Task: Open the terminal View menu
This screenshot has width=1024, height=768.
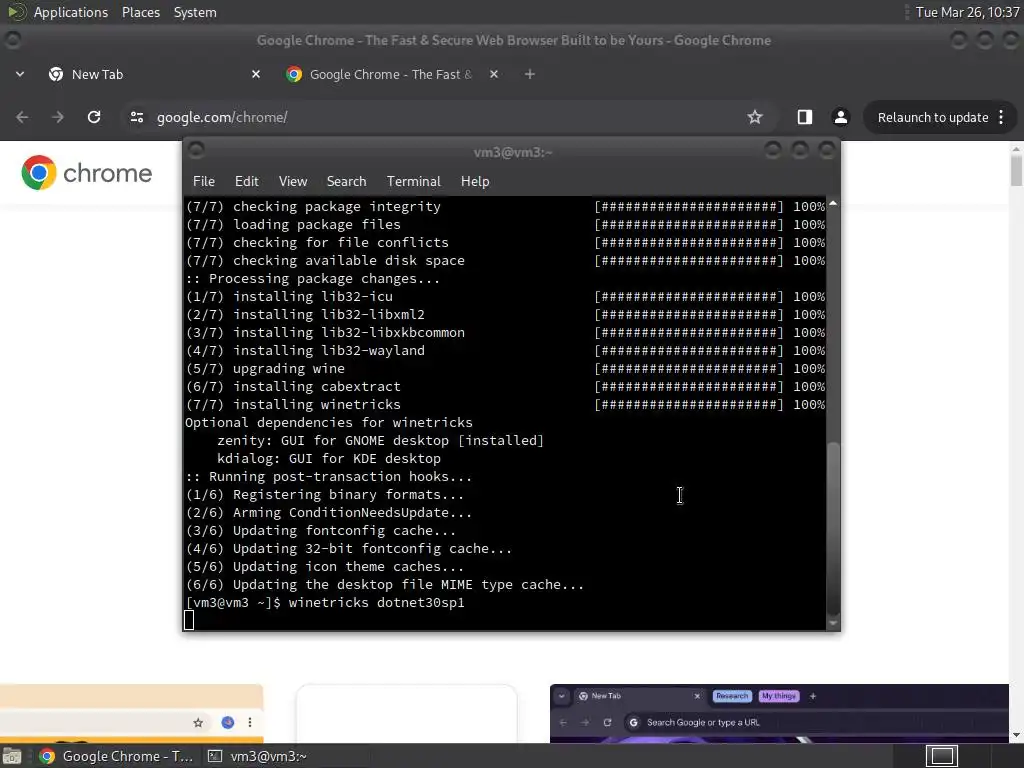Action: coord(293,181)
